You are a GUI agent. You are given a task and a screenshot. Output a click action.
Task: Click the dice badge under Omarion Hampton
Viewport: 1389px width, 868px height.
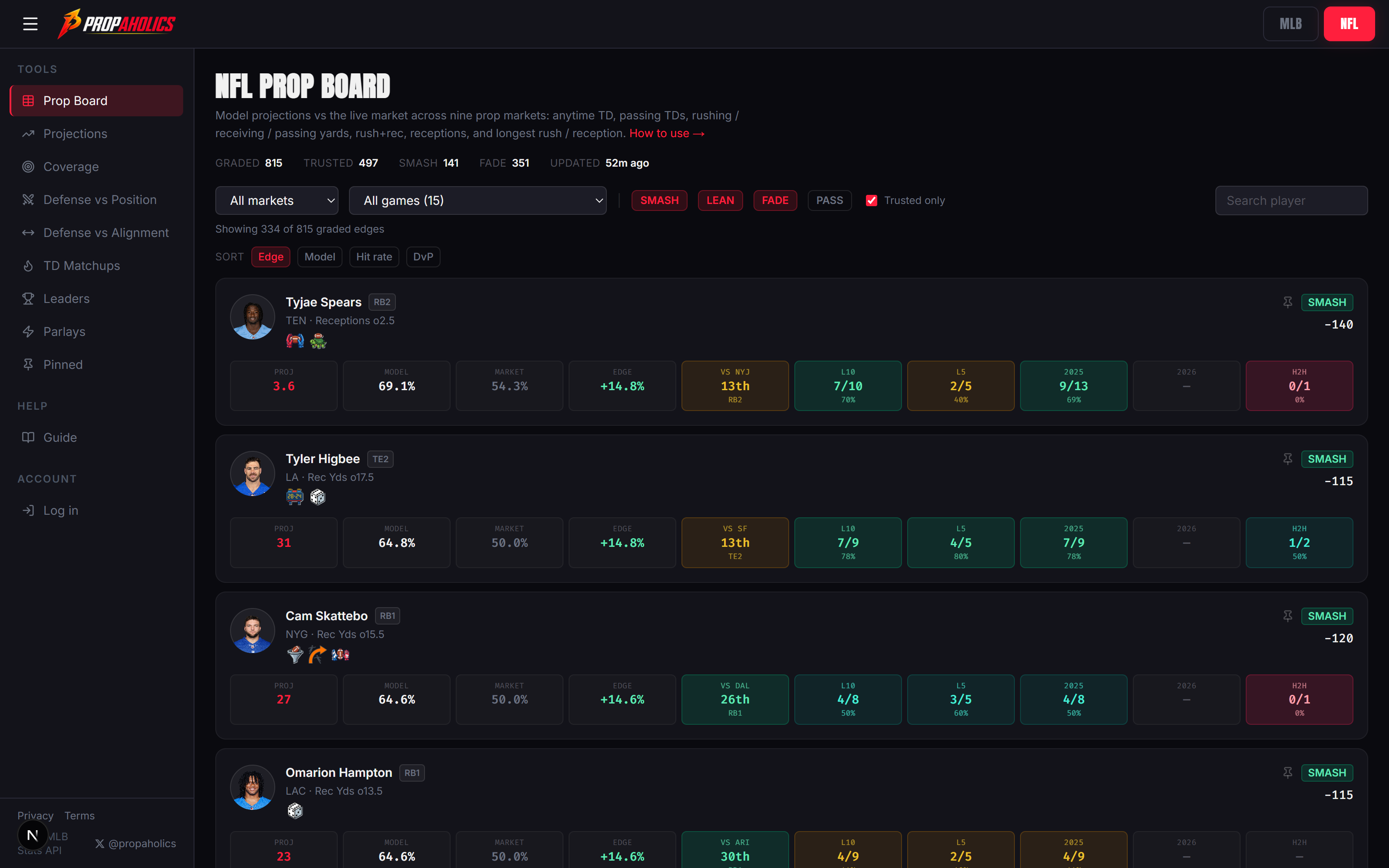(x=295, y=811)
